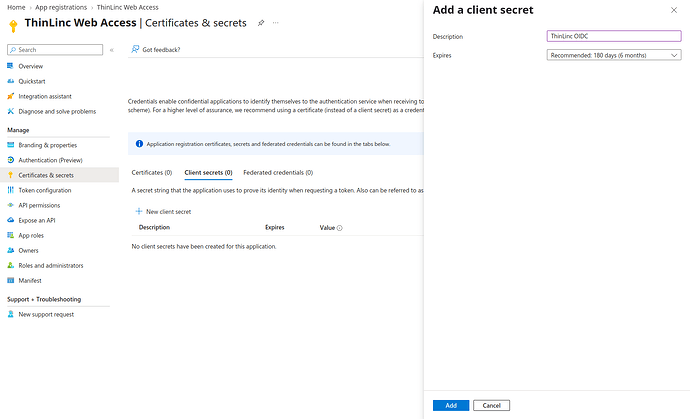Open Expose an API in the sidebar

click(x=37, y=220)
